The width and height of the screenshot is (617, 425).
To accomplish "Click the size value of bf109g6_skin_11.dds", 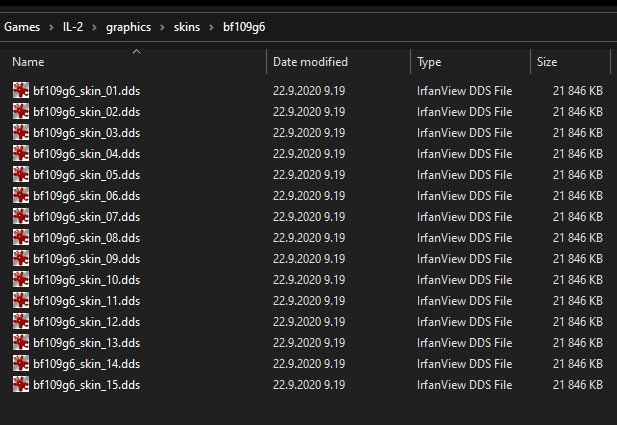I will 578,301.
